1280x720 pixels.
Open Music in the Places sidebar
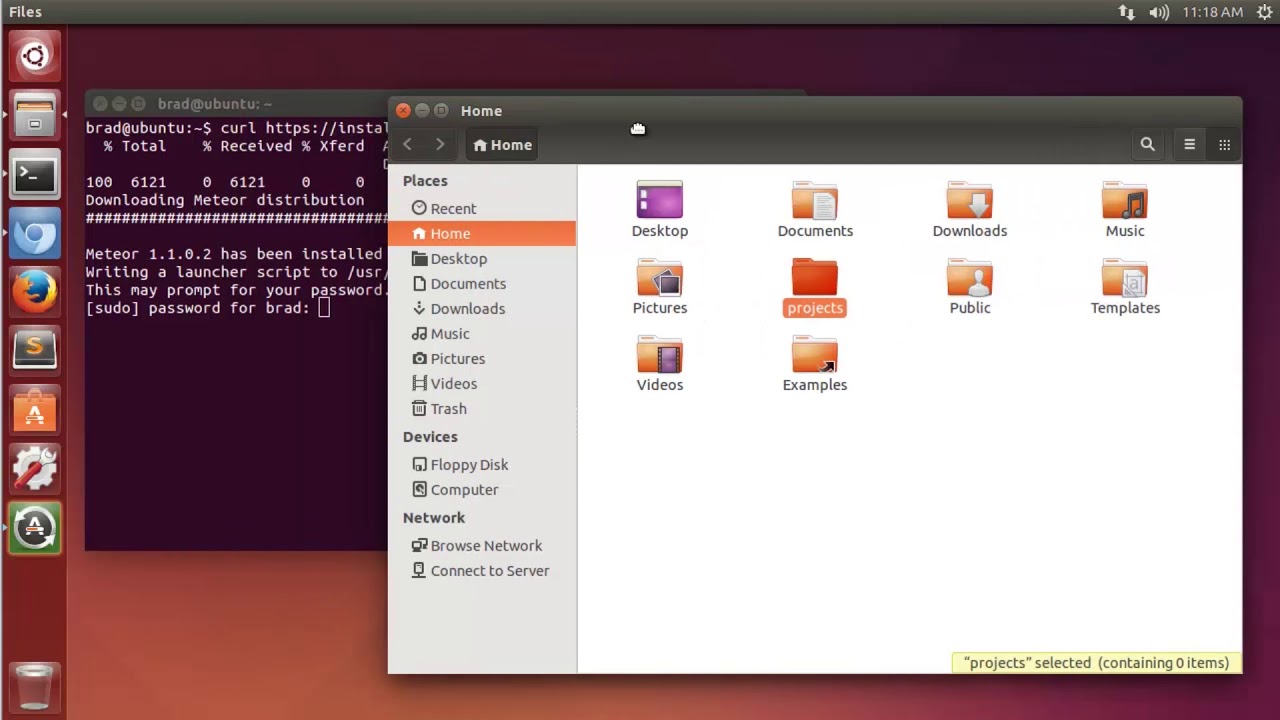[482, 333]
